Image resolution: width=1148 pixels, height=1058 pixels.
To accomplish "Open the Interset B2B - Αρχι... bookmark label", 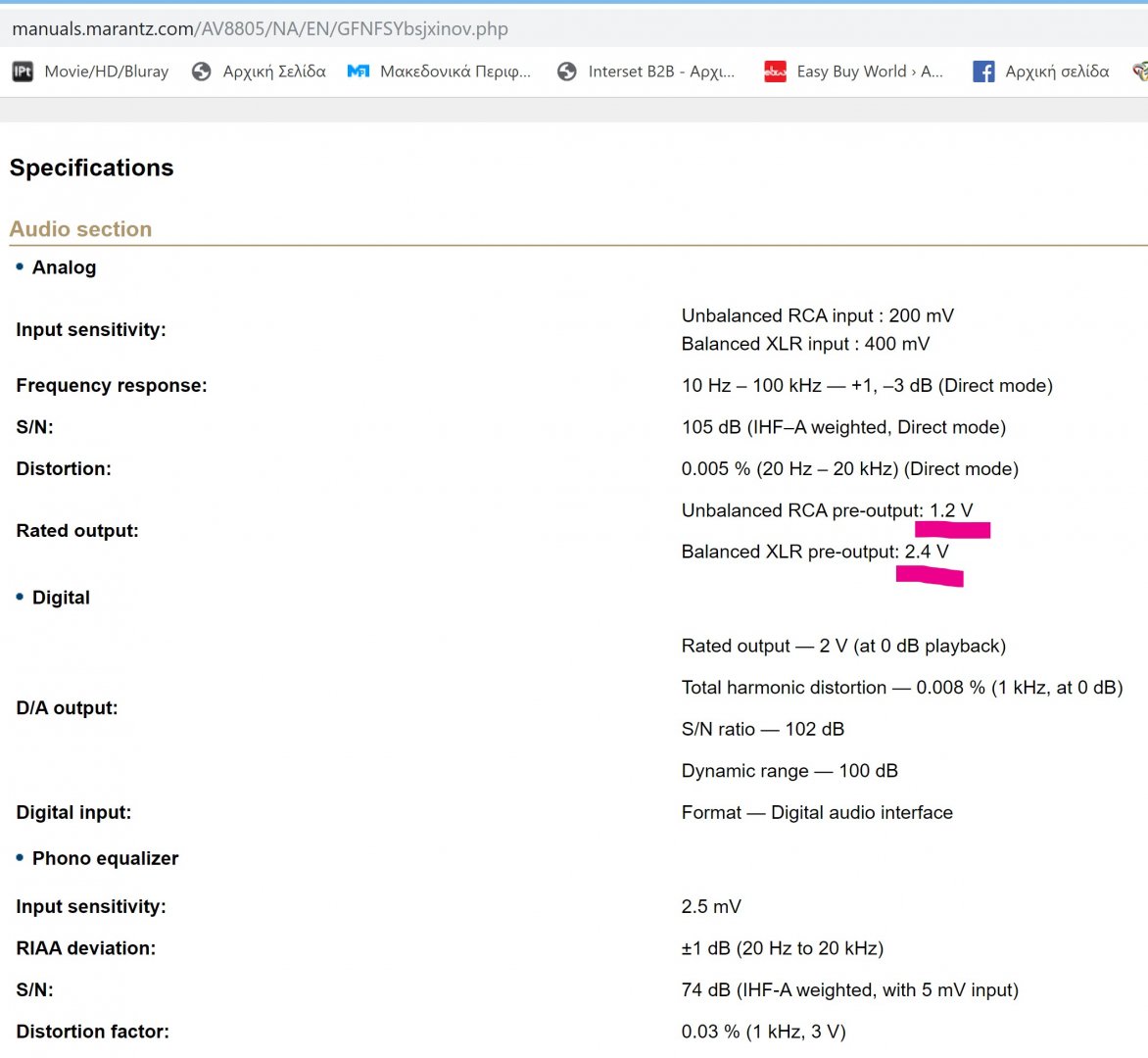I will tap(661, 71).
